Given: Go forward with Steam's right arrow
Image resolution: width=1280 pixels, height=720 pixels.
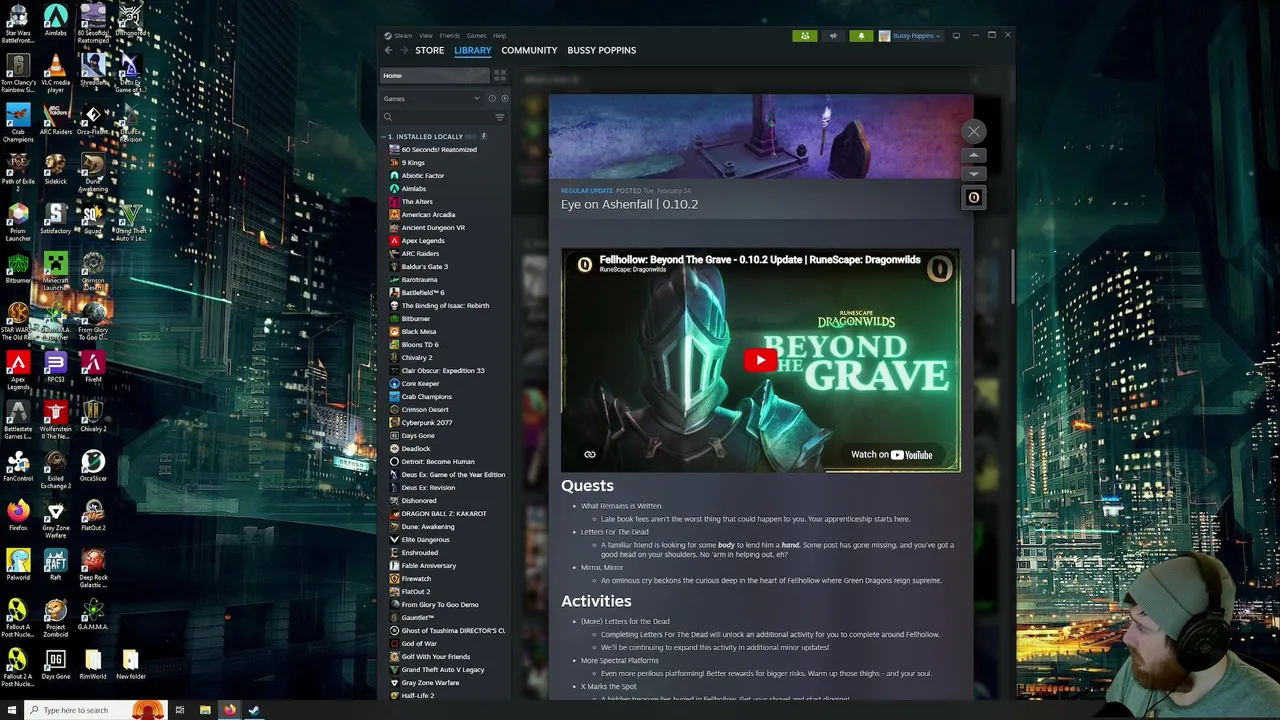Looking at the screenshot, I should [x=404, y=50].
